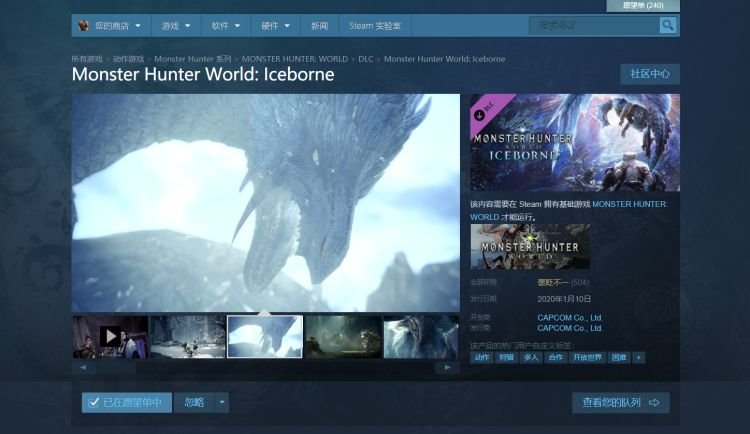Viewport: 750px width, 434px height.
Task: Select the last white monster thumbnail
Action: point(421,336)
